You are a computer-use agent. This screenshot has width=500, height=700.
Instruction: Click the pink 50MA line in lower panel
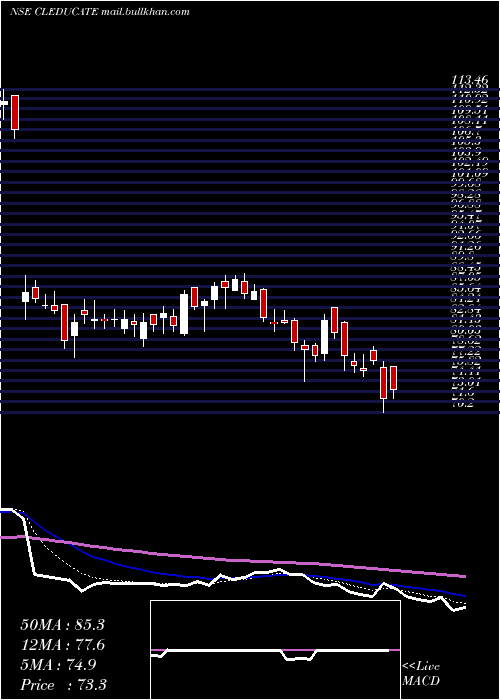[232, 559]
